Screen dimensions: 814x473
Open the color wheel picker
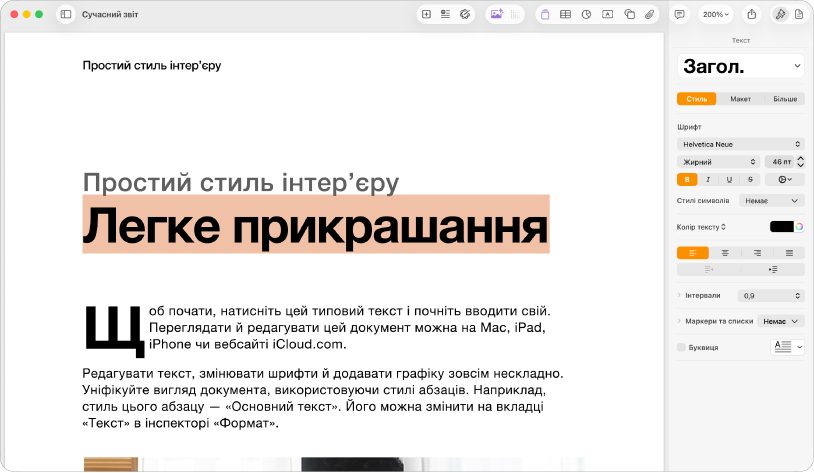click(799, 226)
